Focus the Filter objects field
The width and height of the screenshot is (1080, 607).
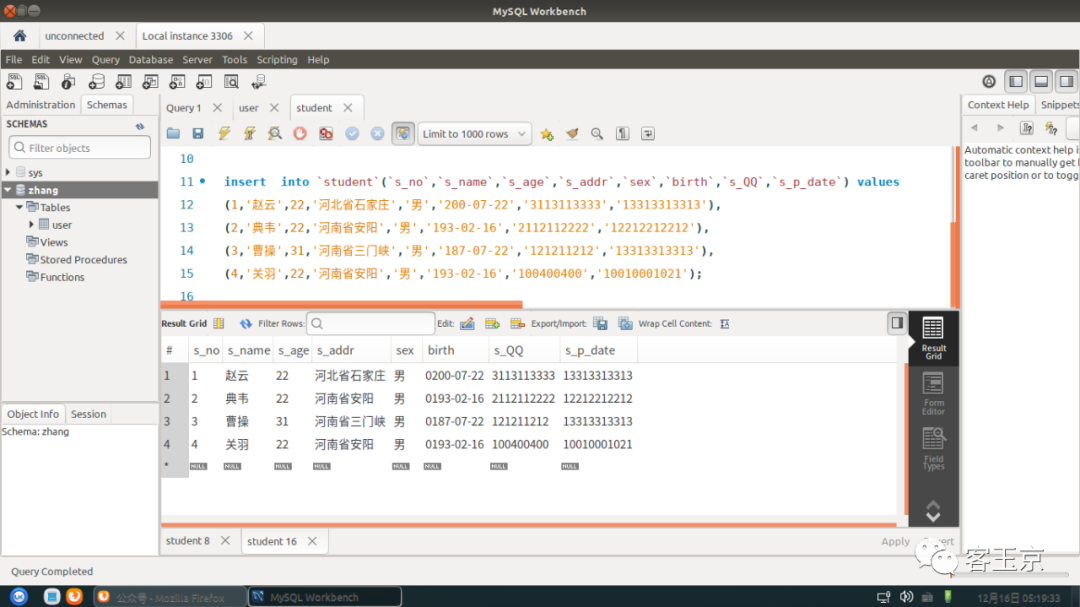[79, 147]
